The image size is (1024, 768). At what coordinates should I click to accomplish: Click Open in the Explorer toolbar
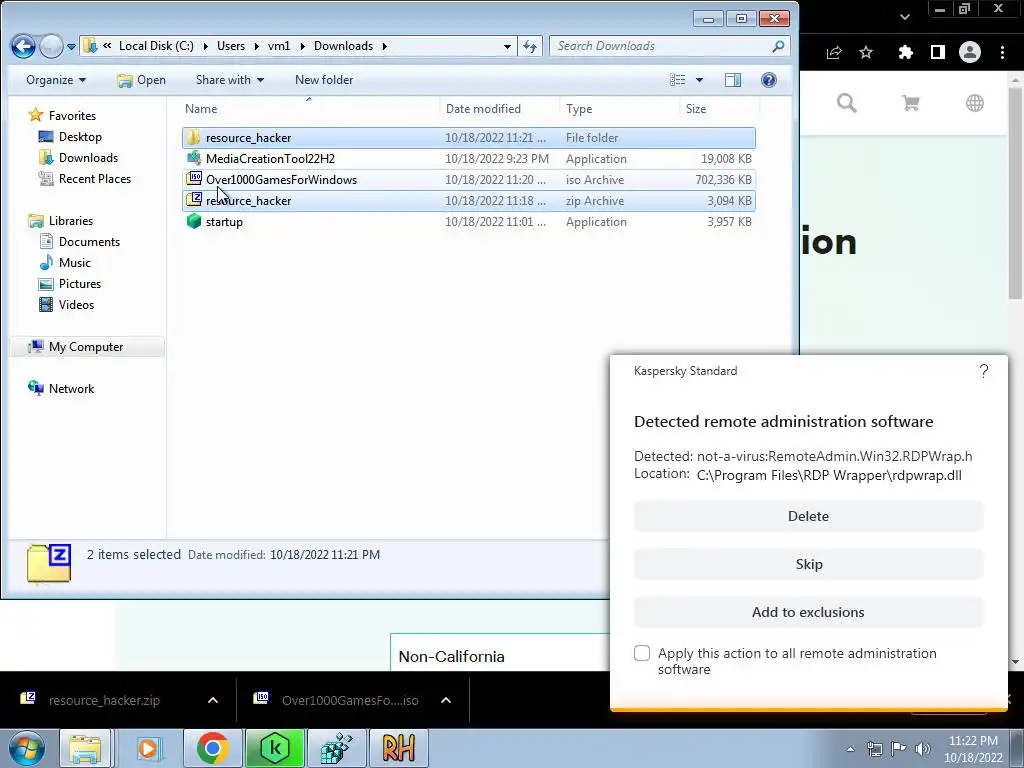pos(141,80)
